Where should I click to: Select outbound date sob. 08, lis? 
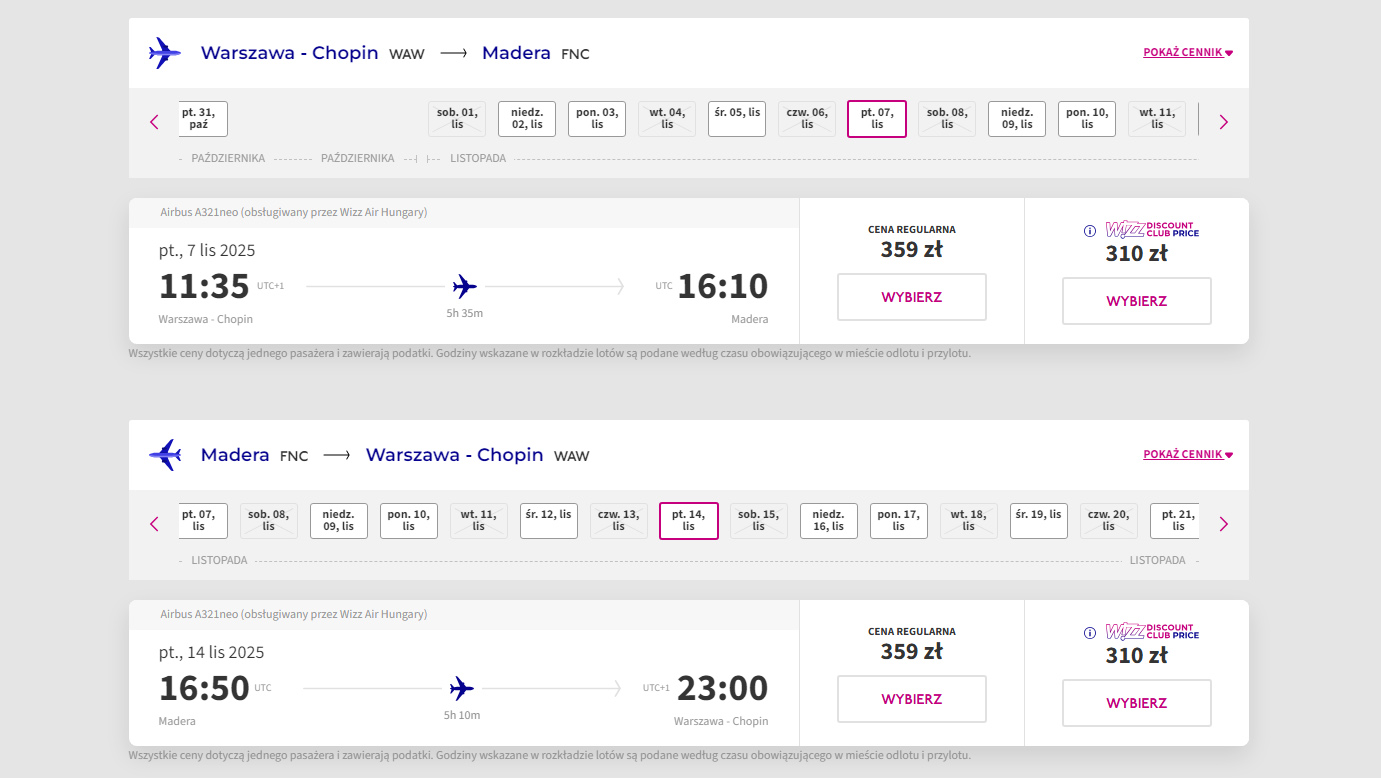[947, 119]
